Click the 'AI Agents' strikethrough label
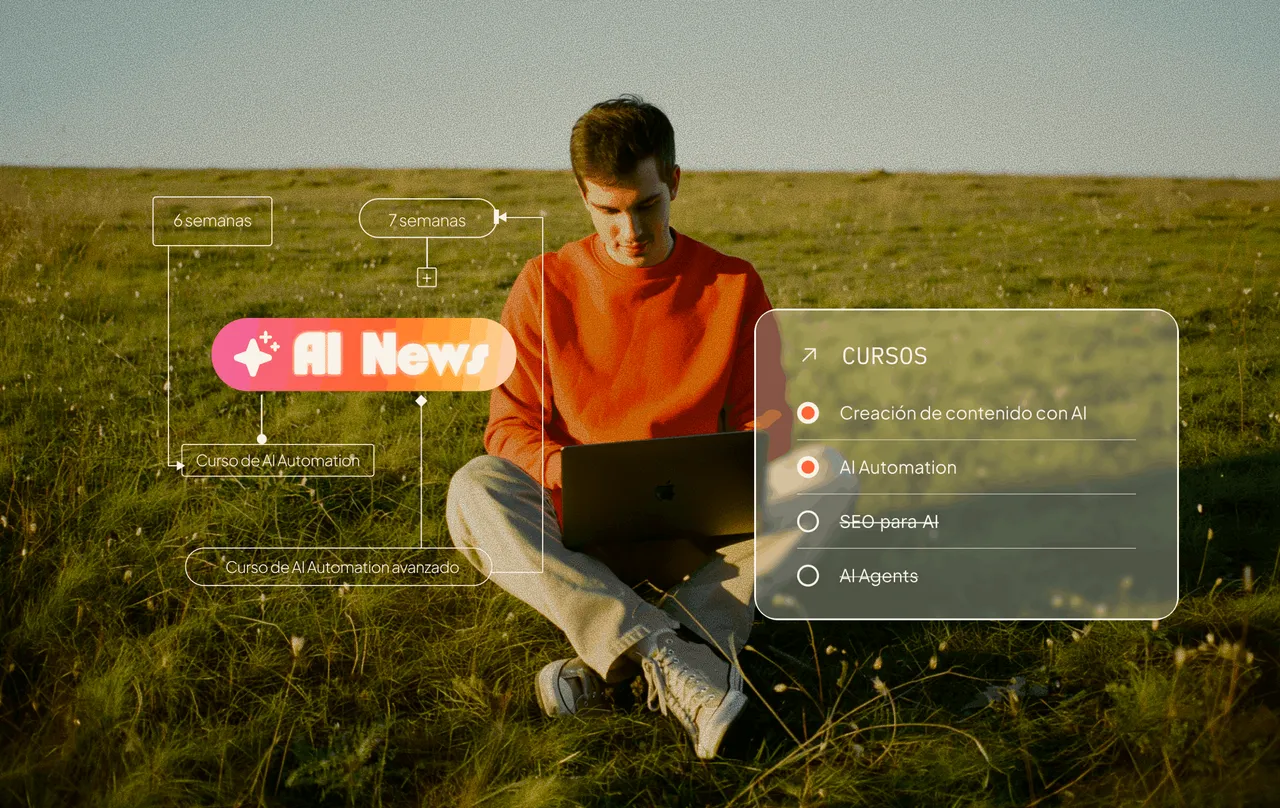 [879, 576]
